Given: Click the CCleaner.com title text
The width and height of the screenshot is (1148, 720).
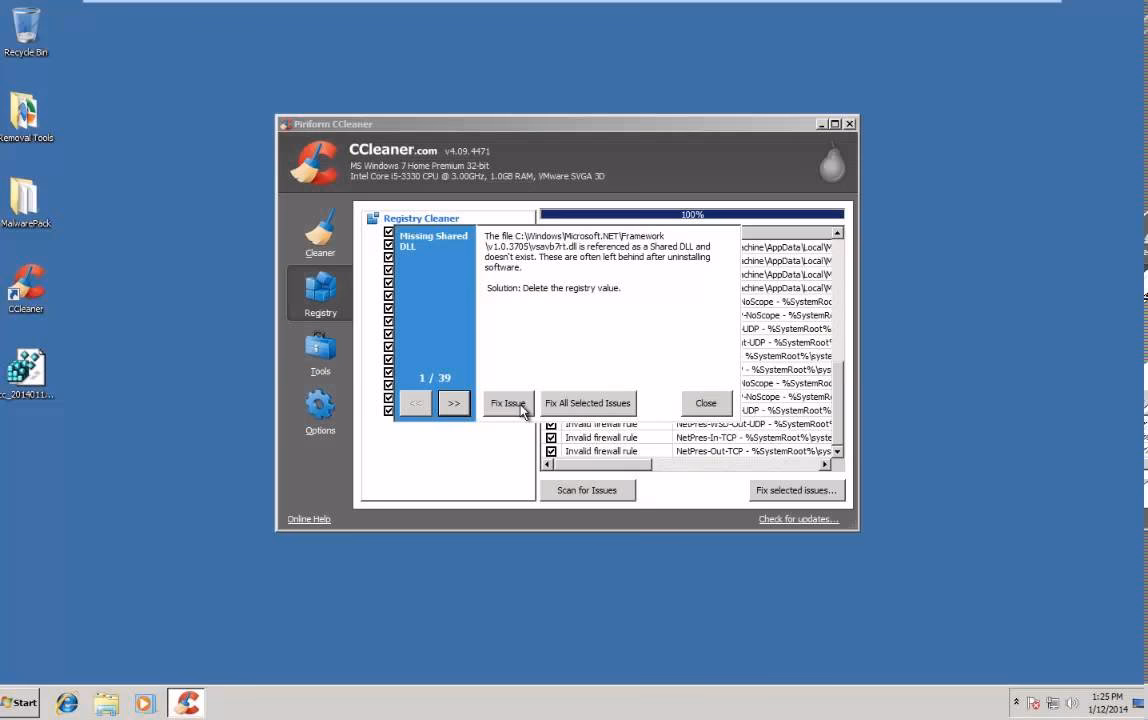Looking at the screenshot, I should 393,149.
